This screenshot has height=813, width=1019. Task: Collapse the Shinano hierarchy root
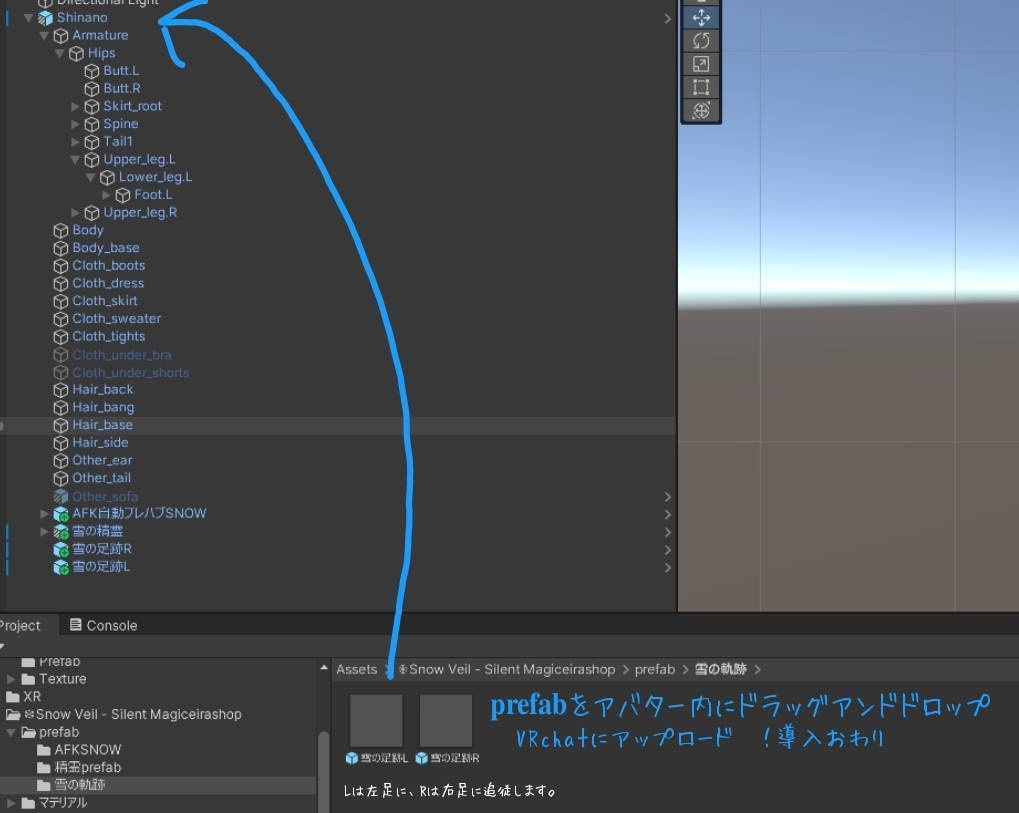tap(29, 18)
